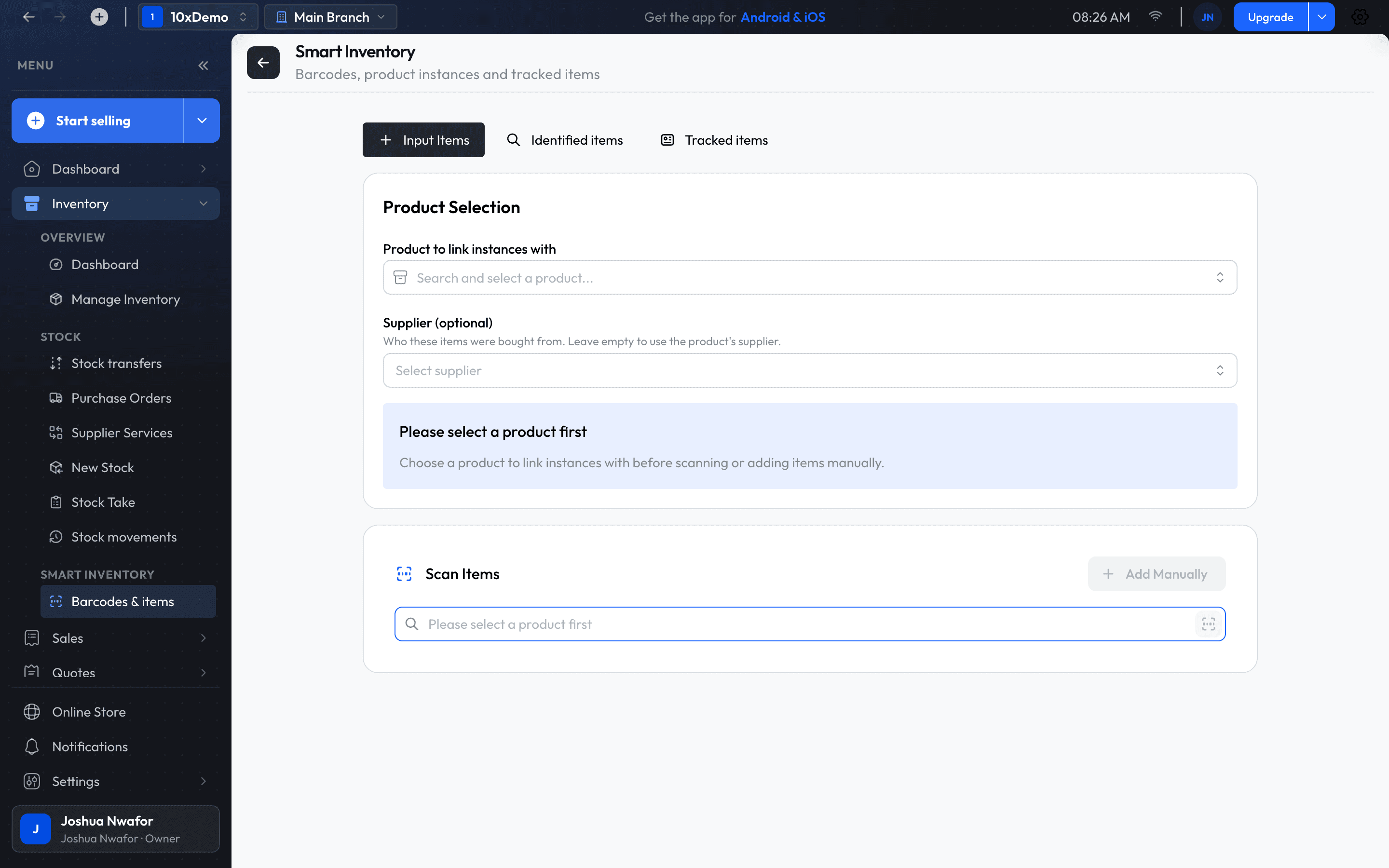Collapse the sidebar menu with double-chevron icon
The width and height of the screenshot is (1389, 868).
203,66
